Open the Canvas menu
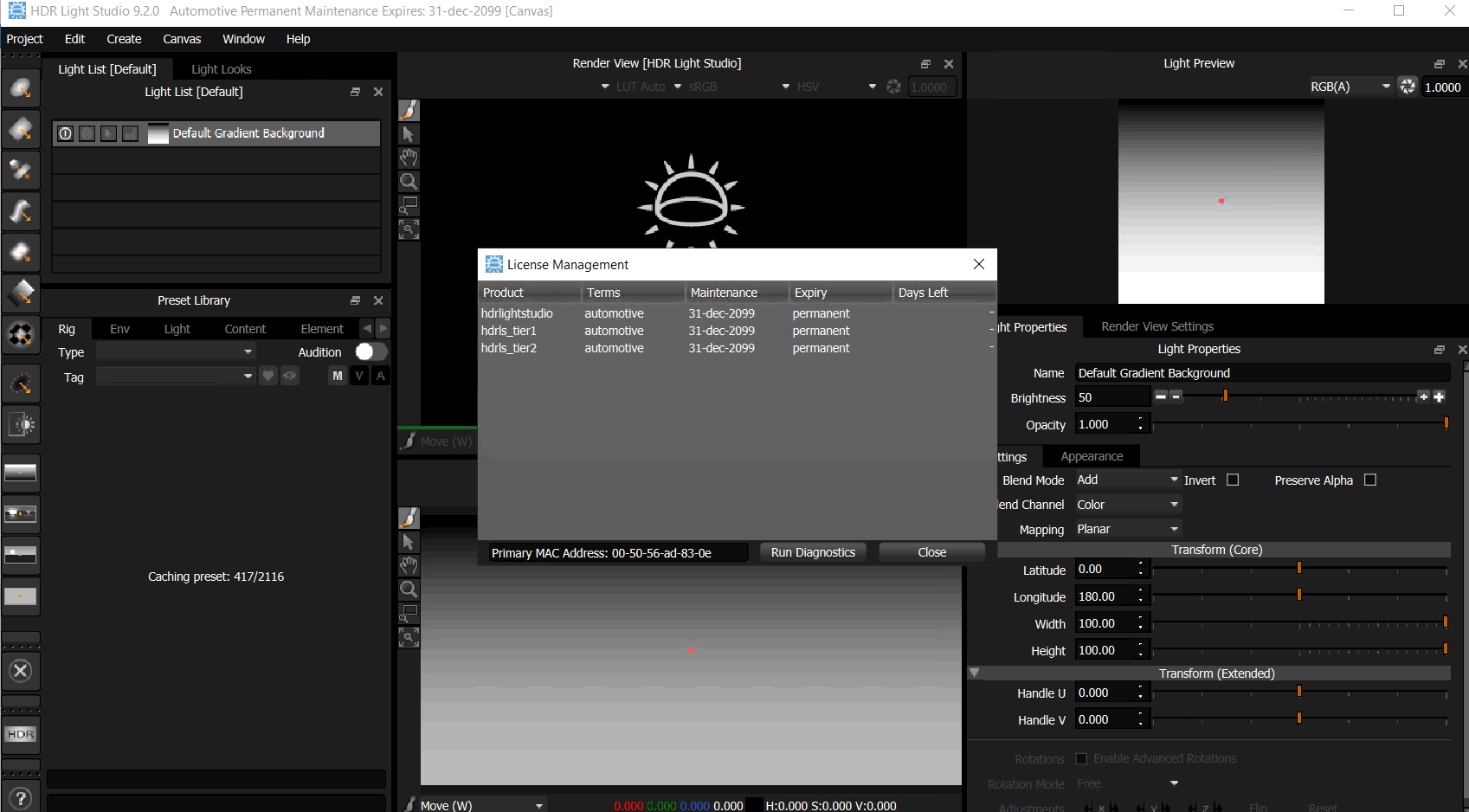 (x=182, y=39)
